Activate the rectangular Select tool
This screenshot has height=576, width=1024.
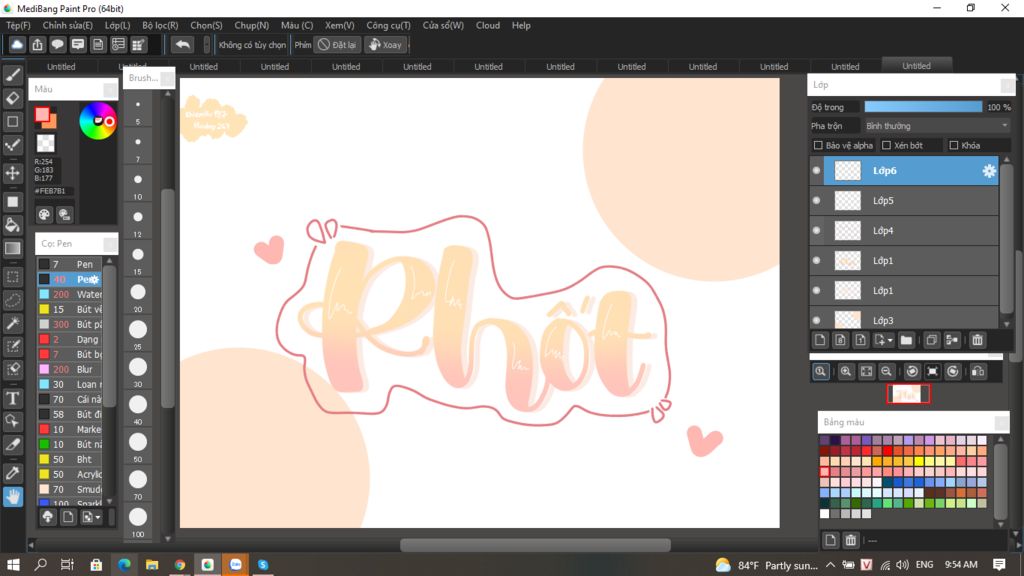[12, 277]
